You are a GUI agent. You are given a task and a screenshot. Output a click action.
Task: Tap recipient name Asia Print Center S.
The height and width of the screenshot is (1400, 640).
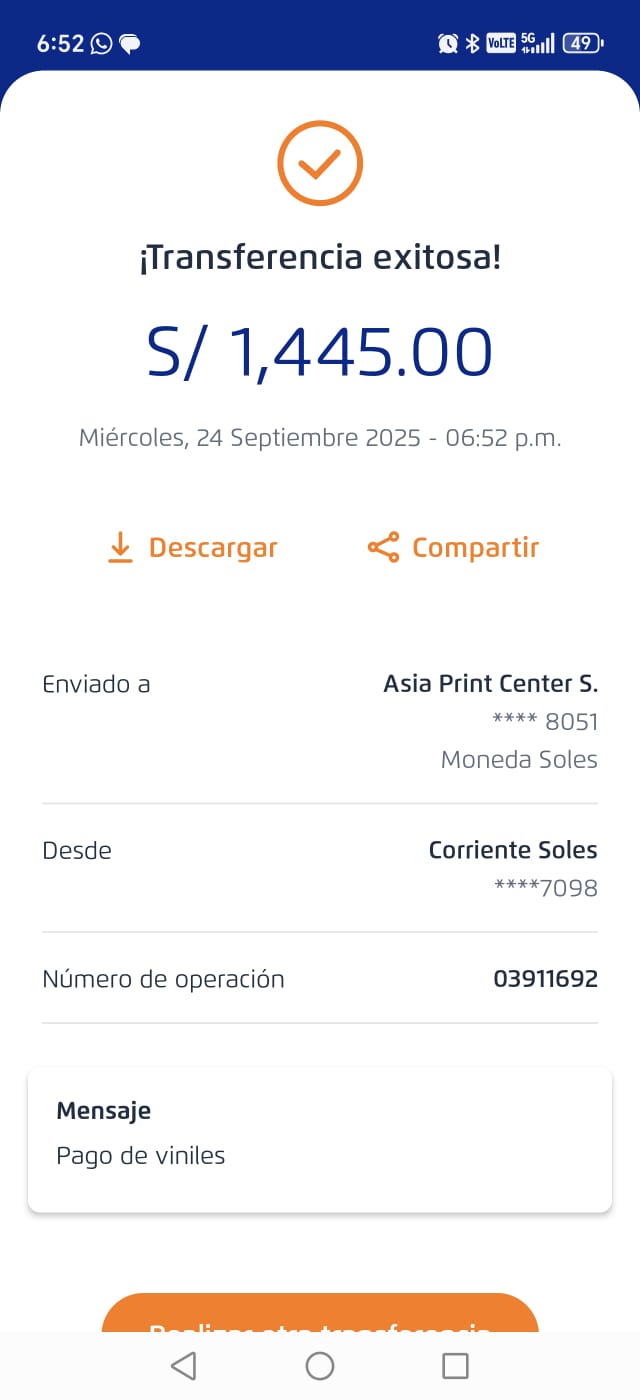tap(490, 684)
